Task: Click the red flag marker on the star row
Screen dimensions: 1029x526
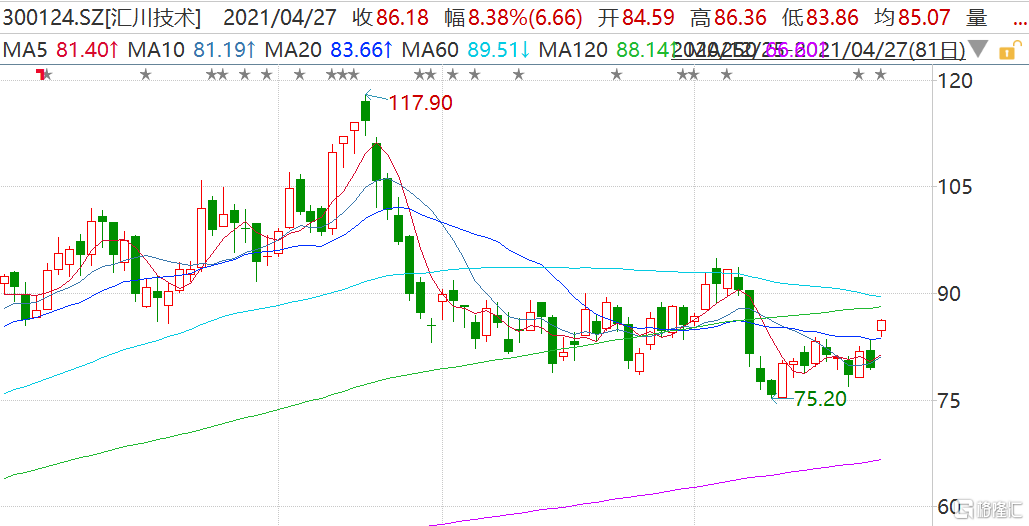Action: (41, 75)
